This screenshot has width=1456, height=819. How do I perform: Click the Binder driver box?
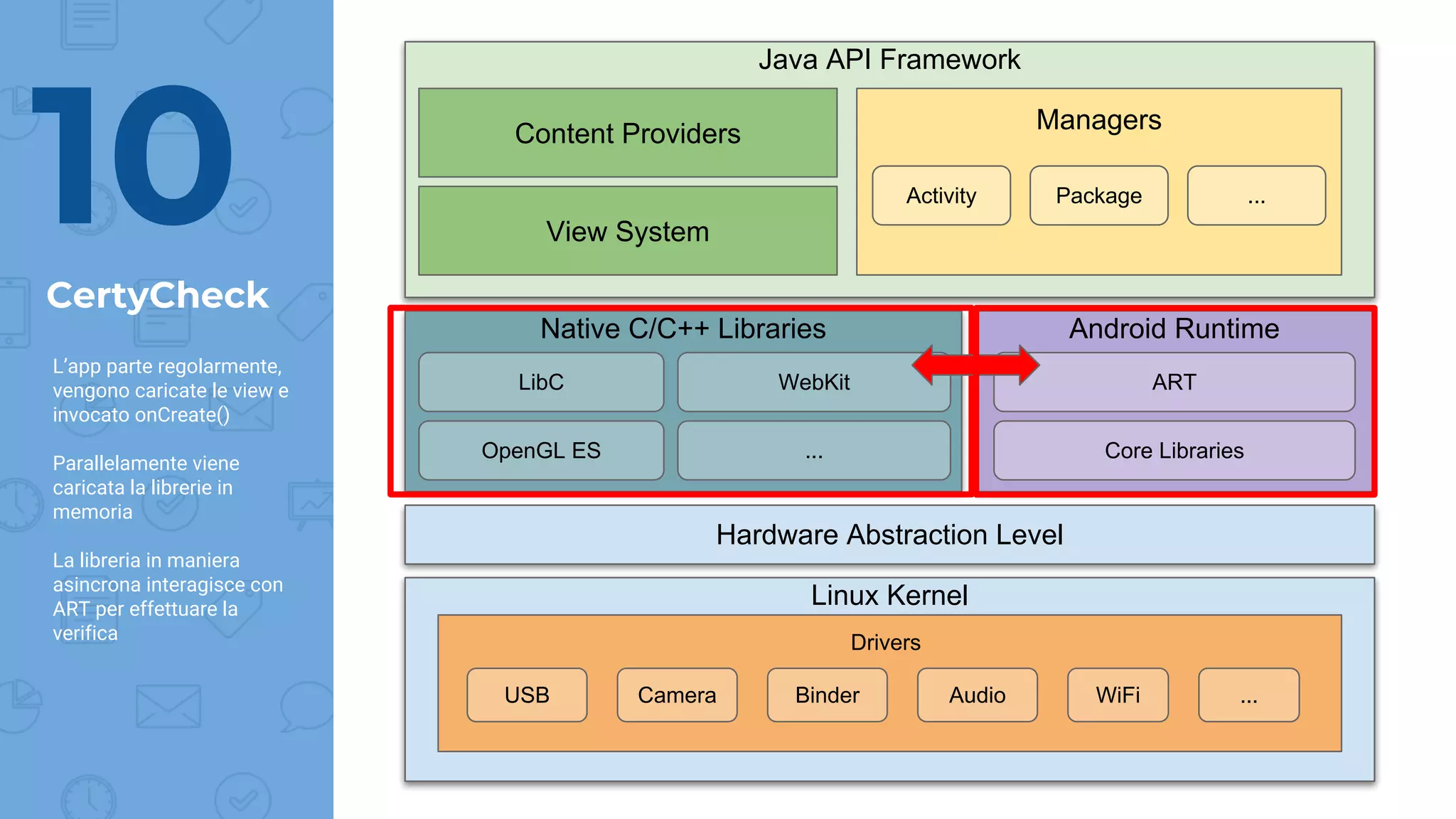827,695
